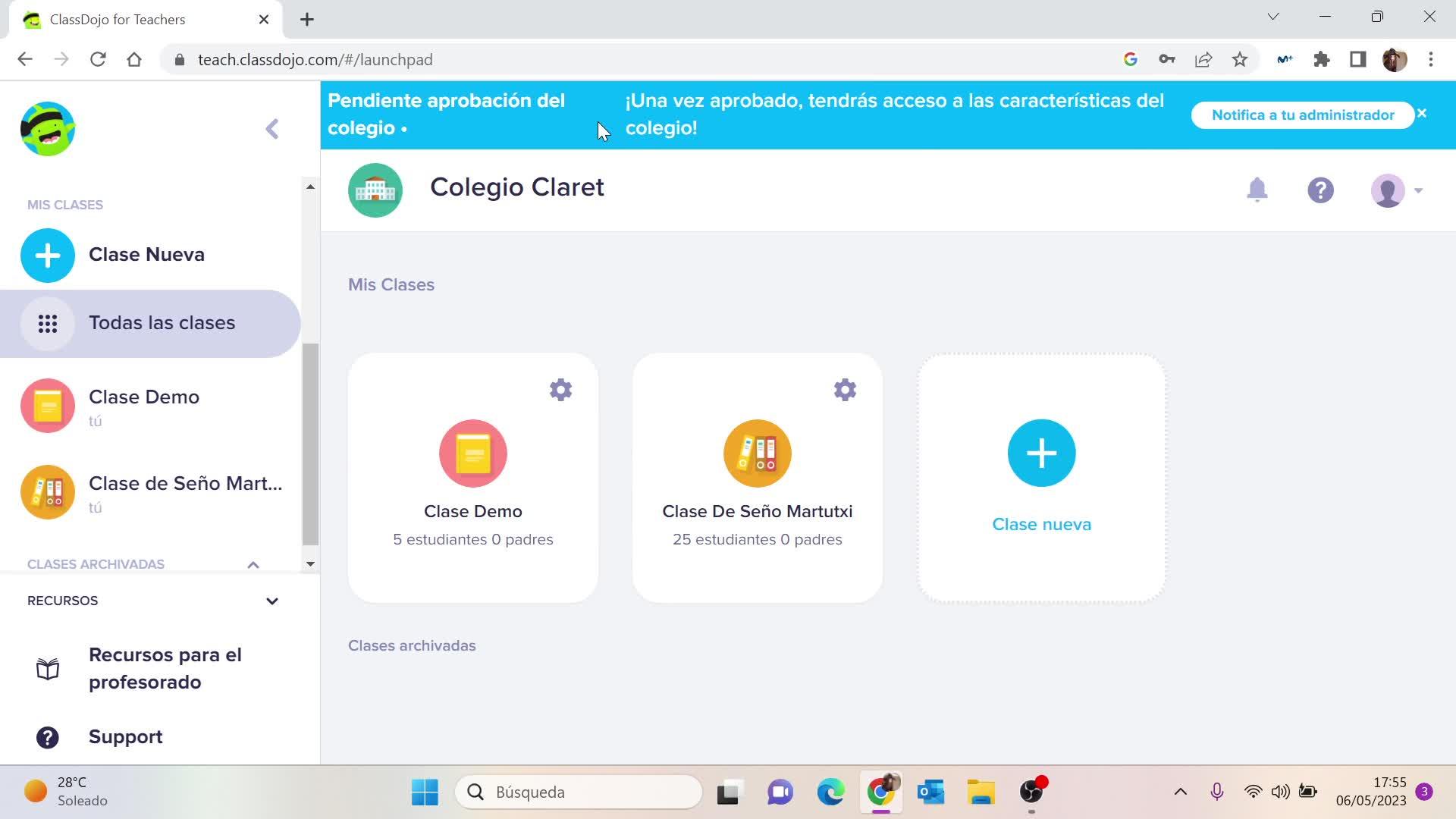Screen dimensions: 1456x819
Task: Click the sidebar class list scrollbar
Action: point(310,444)
